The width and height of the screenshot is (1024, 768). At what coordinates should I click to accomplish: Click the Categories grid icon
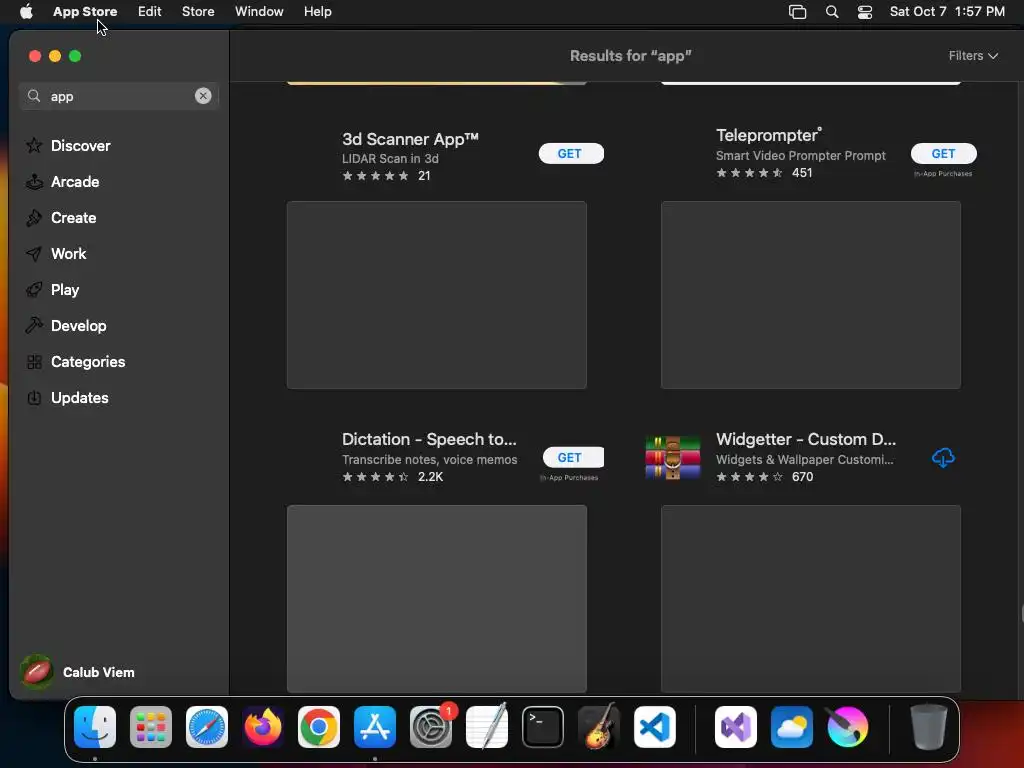click(x=34, y=362)
